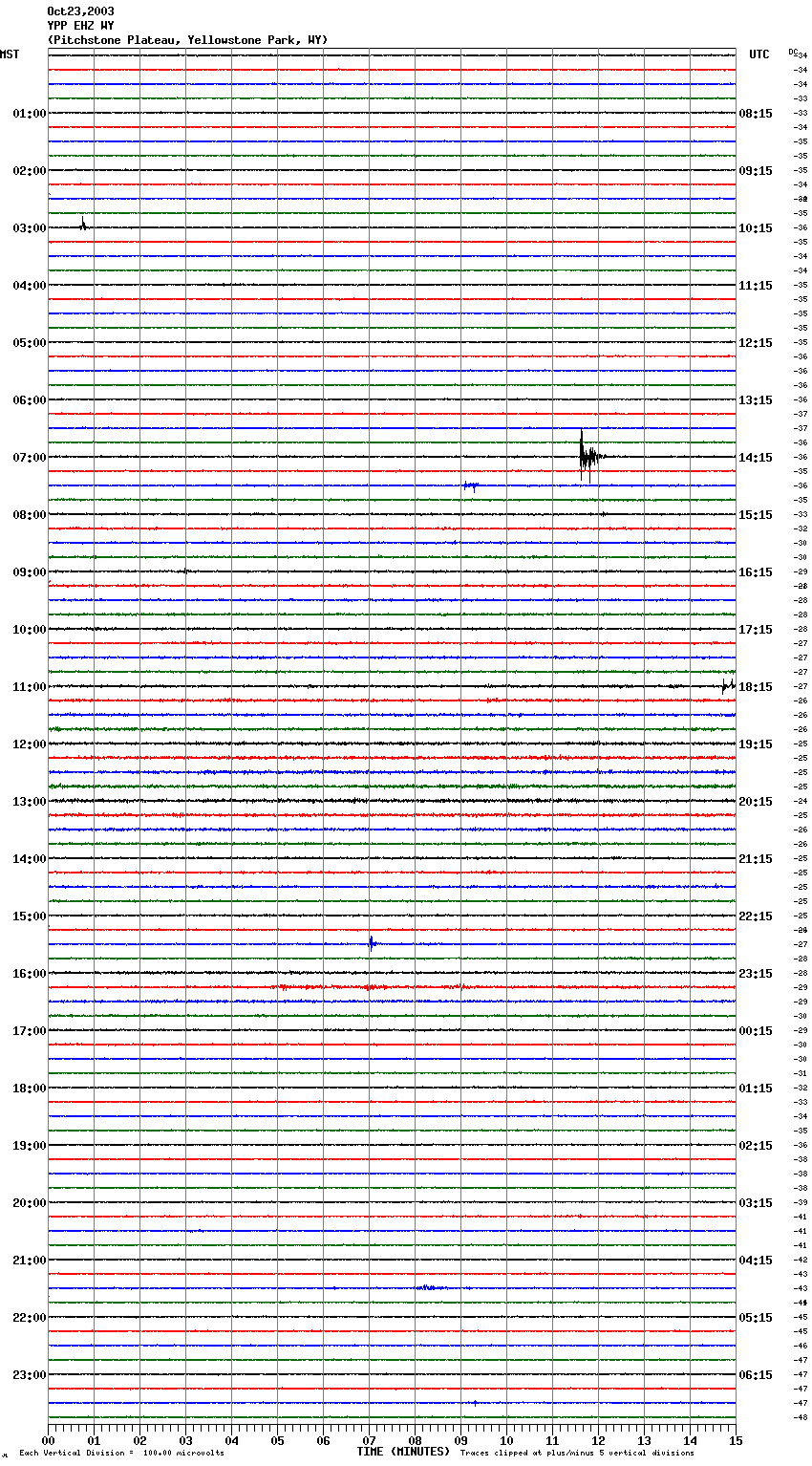Click the UTC column header
The width and height of the screenshot is (812, 1466).
759,54
